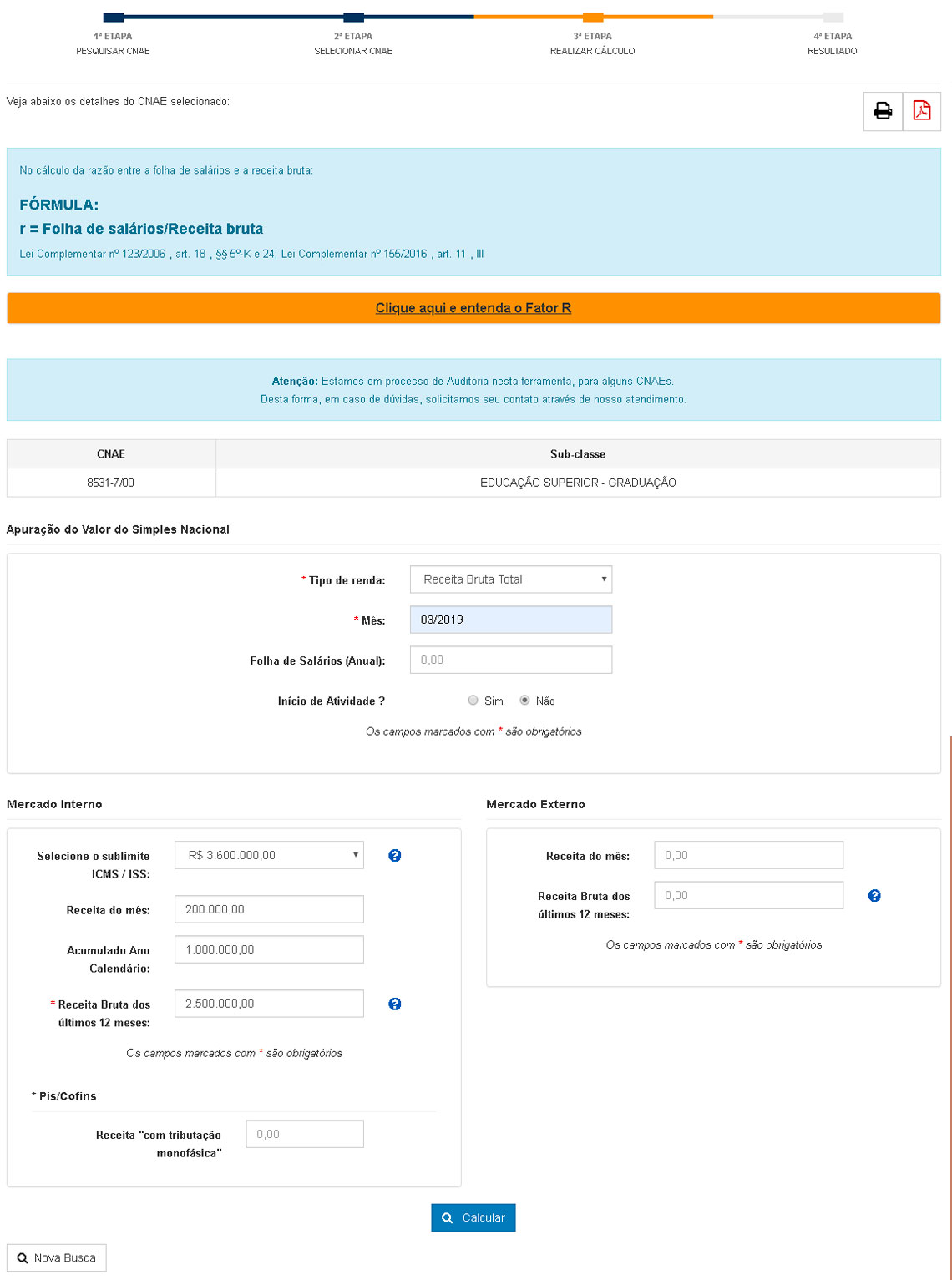Focus Mercado Interno Receita do mês field
The image size is (952, 1280).
click(269, 909)
